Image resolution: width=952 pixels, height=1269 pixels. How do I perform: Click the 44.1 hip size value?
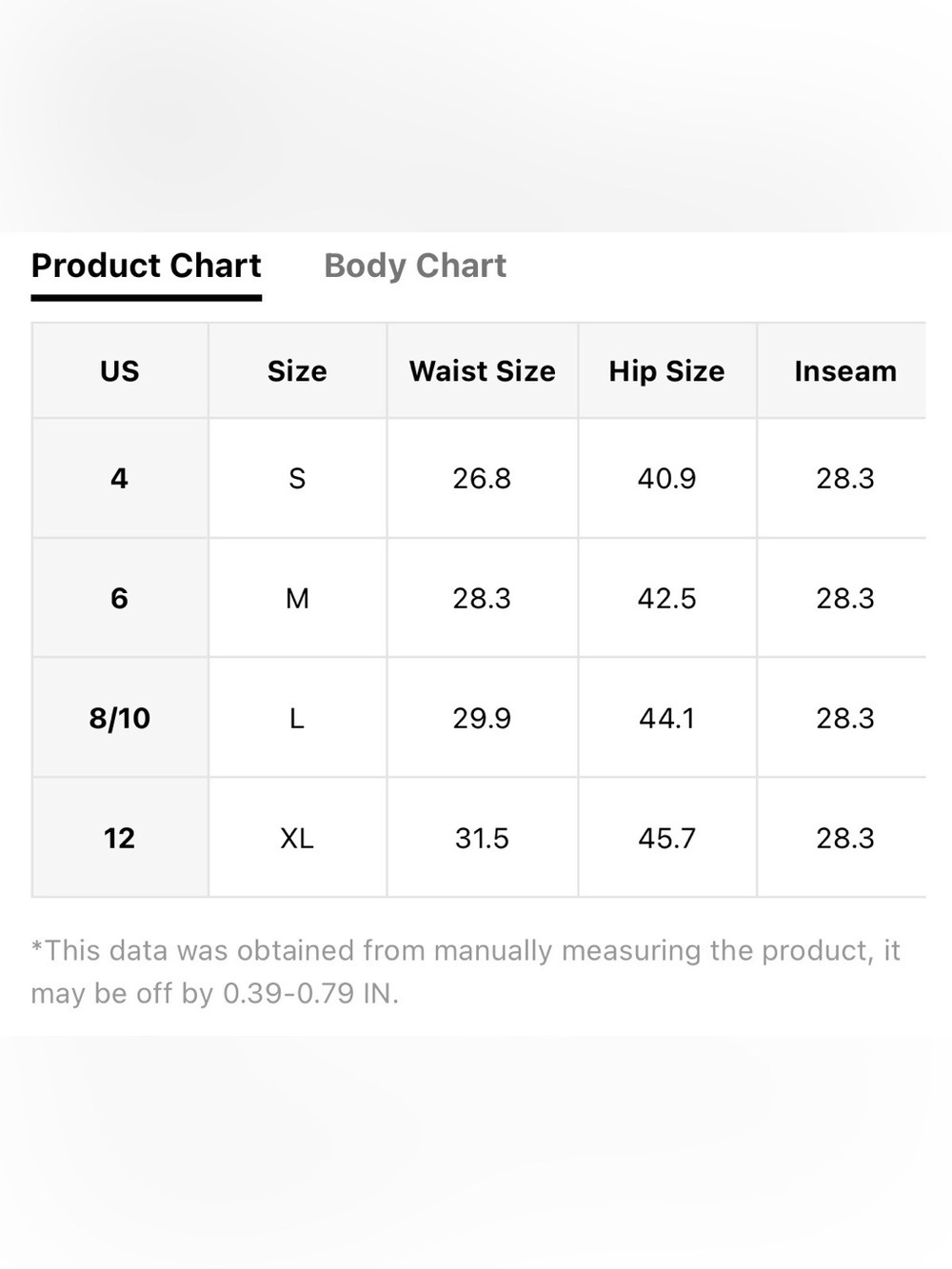click(666, 718)
